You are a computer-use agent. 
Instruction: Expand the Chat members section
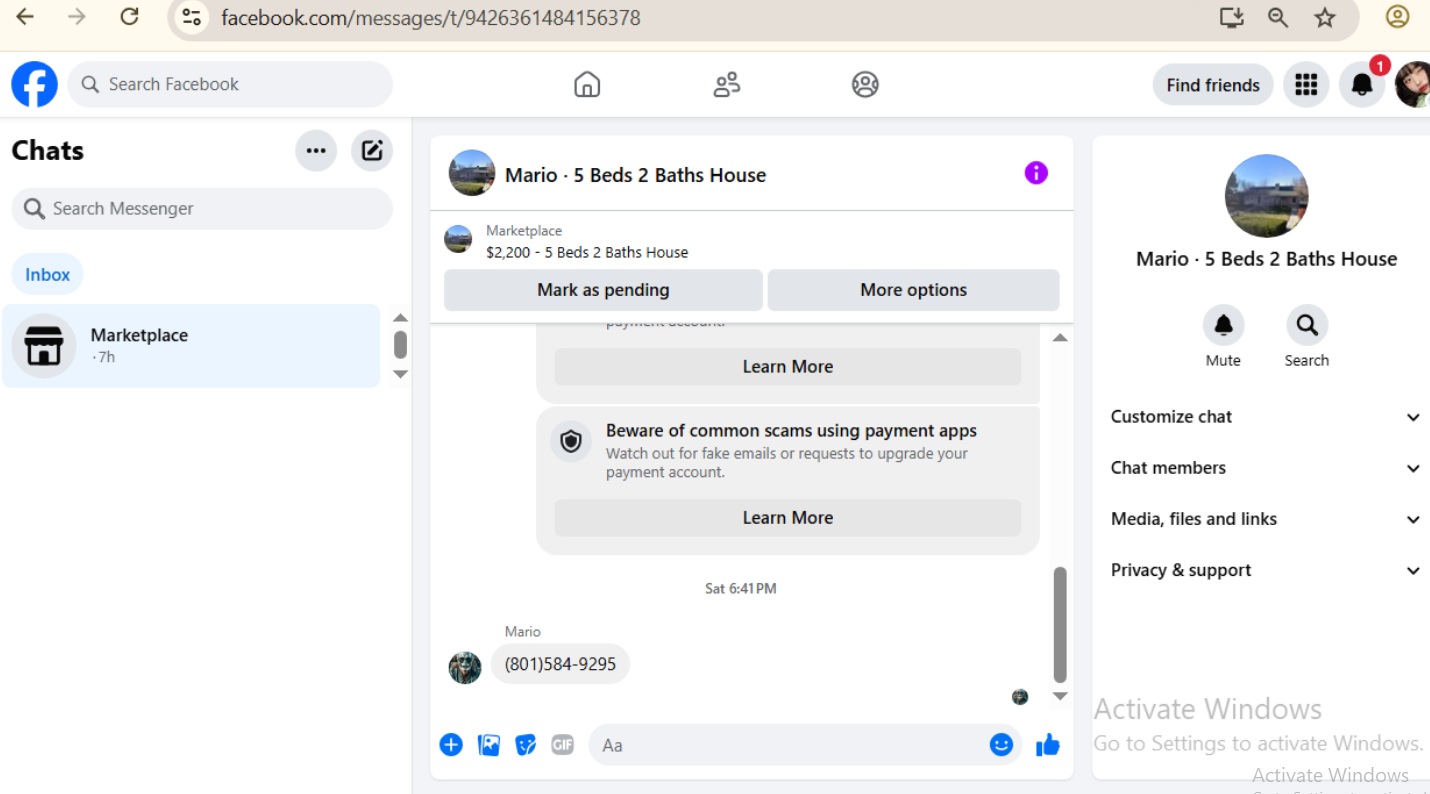tap(1266, 468)
